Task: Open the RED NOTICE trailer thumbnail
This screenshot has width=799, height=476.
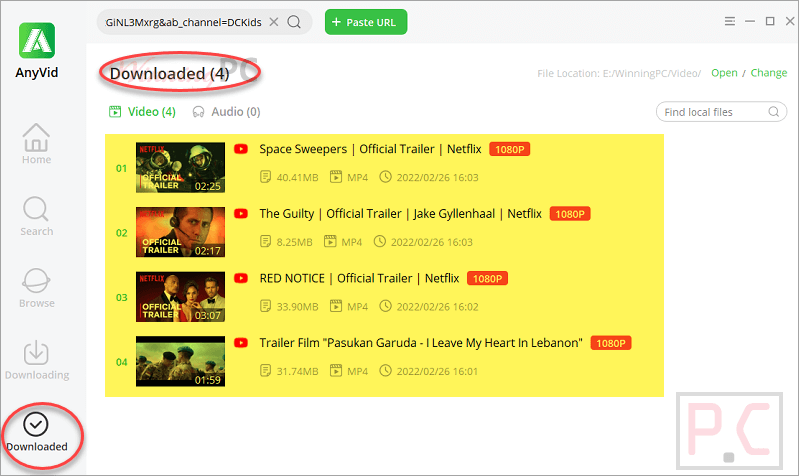Action: click(x=180, y=297)
